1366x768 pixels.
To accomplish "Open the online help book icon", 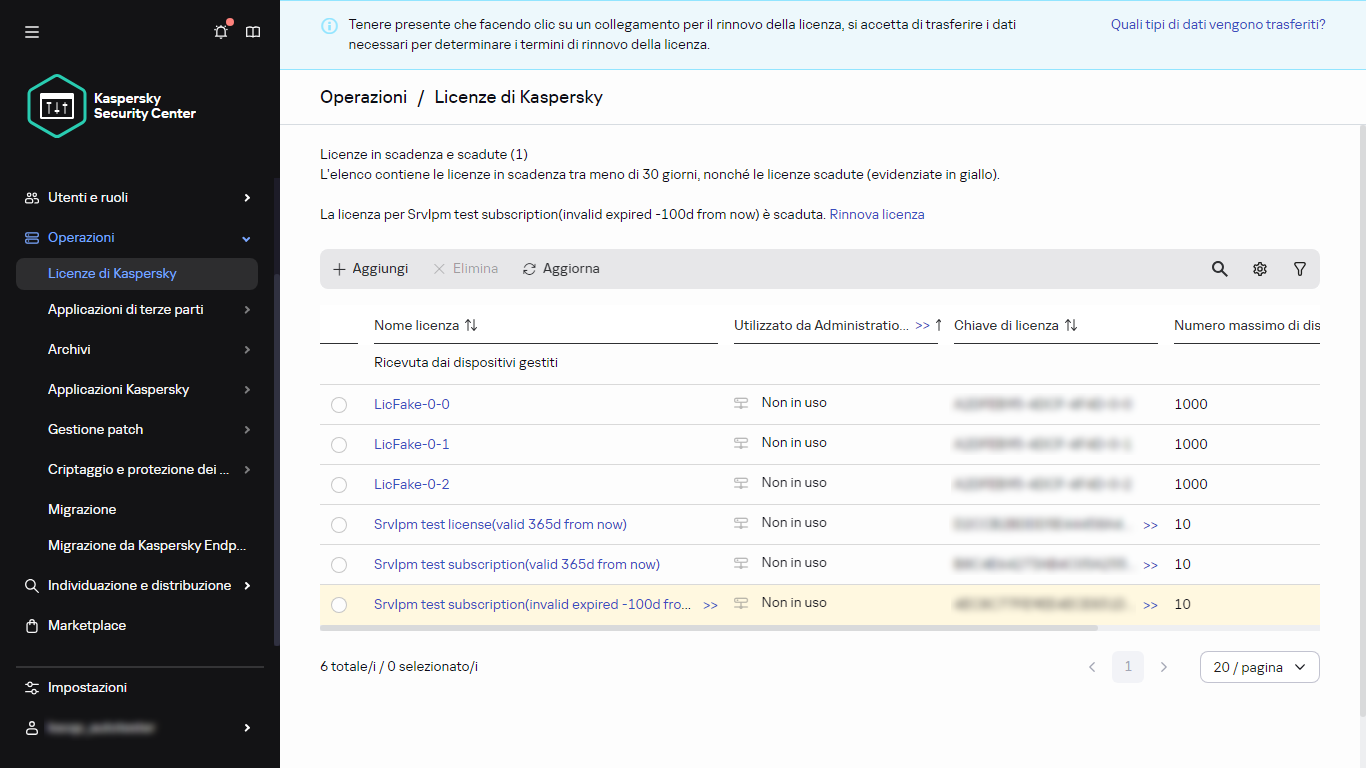I will pyautogui.click(x=253, y=32).
